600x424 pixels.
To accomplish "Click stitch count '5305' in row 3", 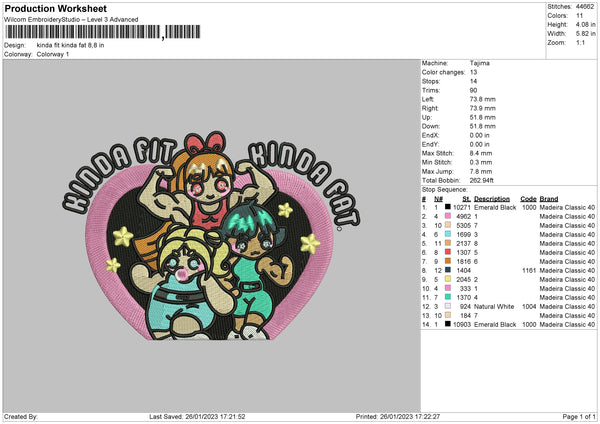I will pyautogui.click(x=463, y=225).
